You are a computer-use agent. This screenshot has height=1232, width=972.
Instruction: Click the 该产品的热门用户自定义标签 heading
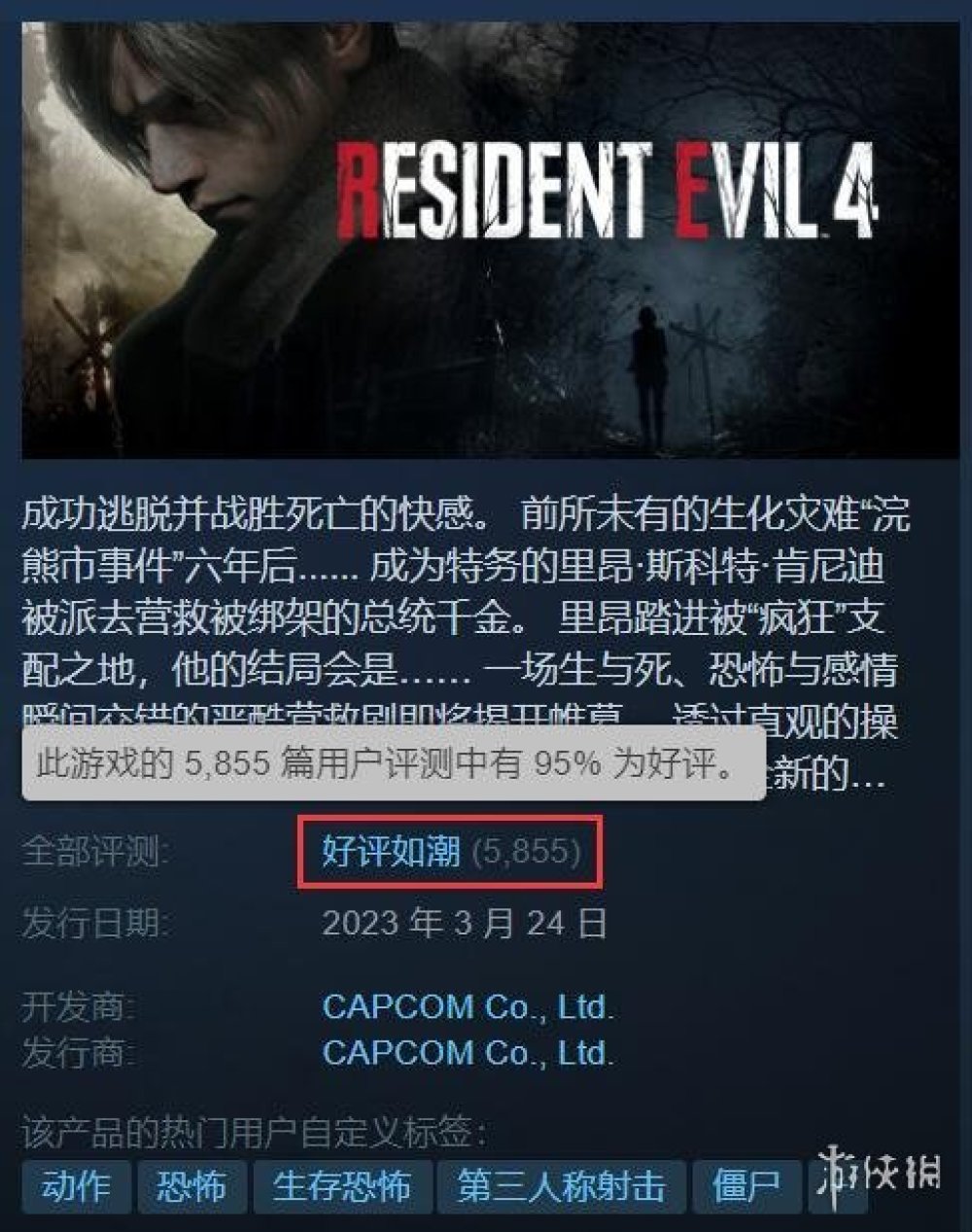tap(253, 1132)
